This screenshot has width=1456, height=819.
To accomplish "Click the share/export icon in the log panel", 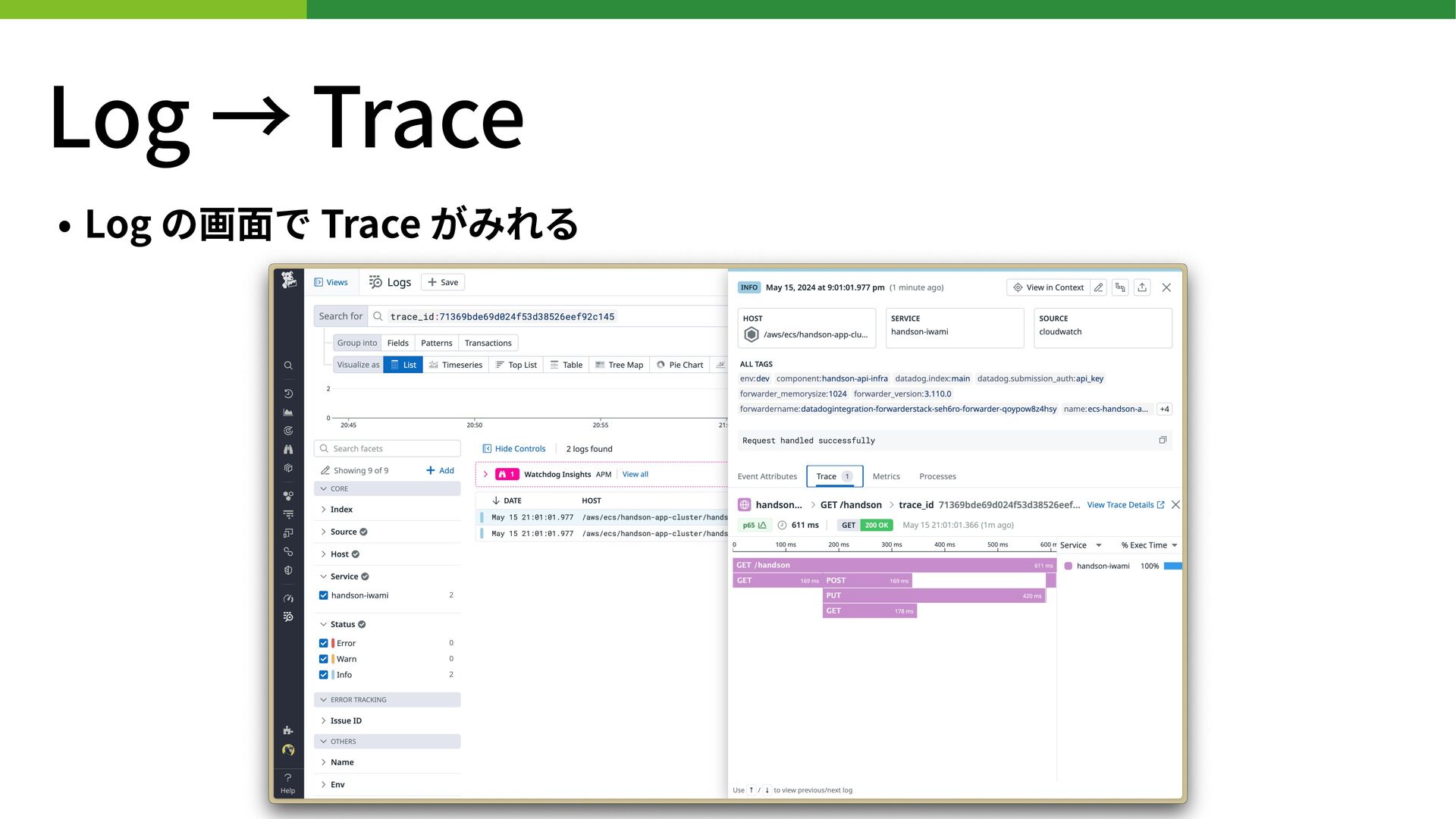I will [1142, 287].
